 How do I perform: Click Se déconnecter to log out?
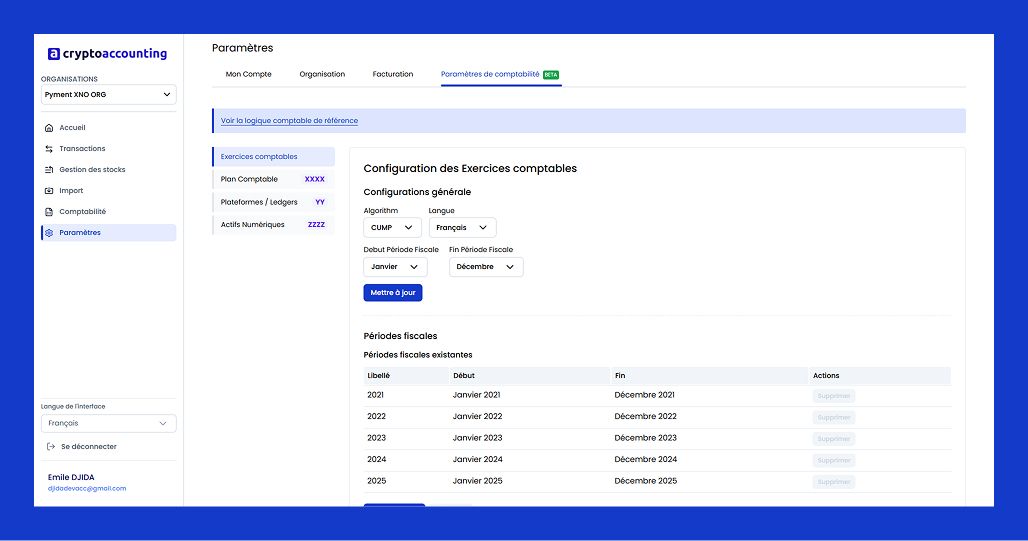(x=89, y=447)
